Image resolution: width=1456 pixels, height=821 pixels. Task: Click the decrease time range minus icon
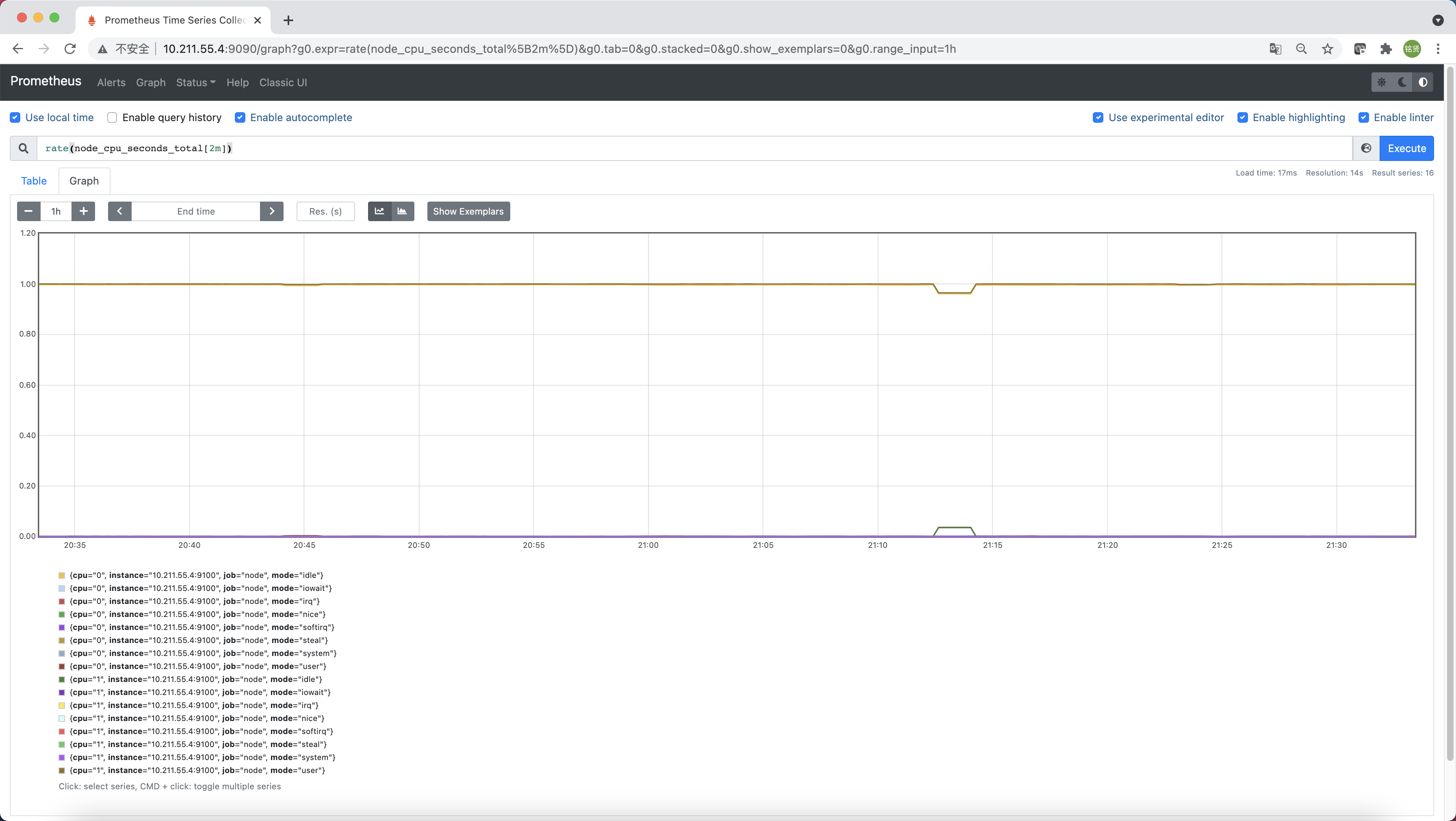(28, 211)
